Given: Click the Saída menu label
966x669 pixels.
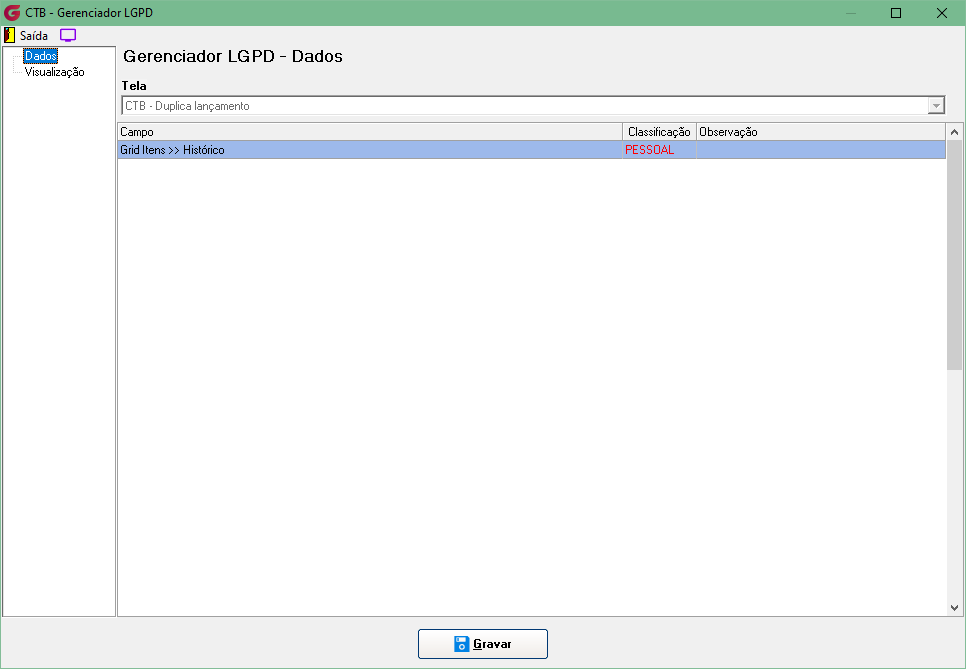Looking at the screenshot, I should 34,36.
